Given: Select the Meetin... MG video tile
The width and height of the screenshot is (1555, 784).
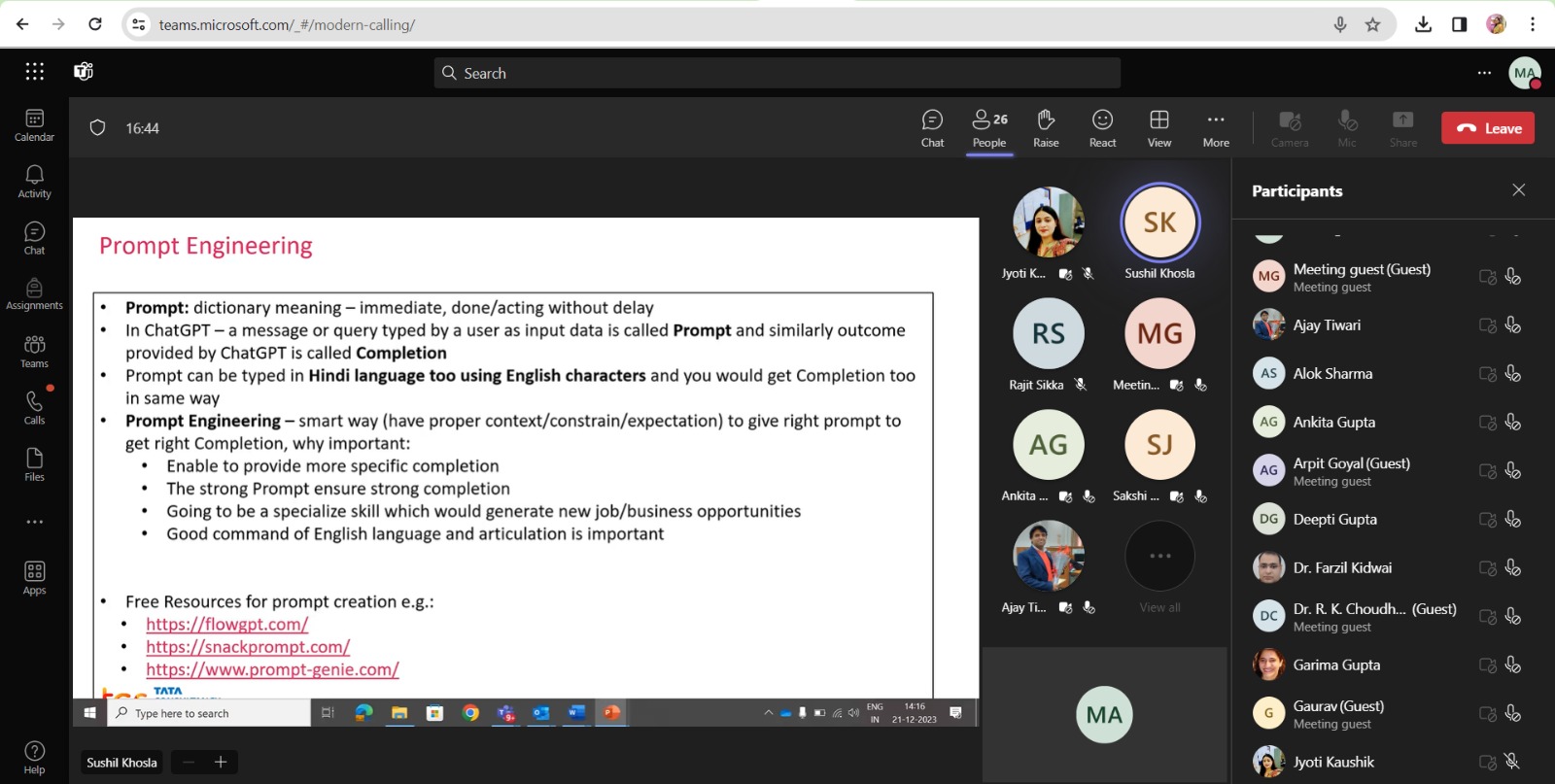Looking at the screenshot, I should 1159,333.
